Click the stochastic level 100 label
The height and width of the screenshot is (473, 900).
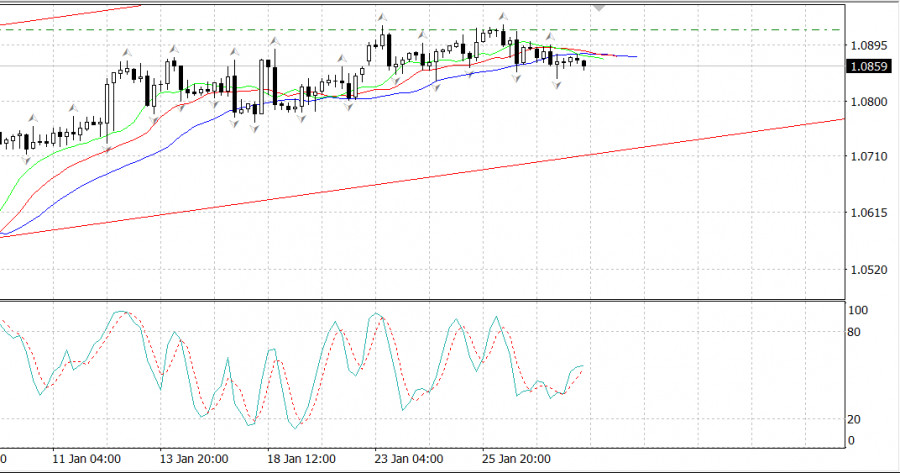tap(858, 311)
